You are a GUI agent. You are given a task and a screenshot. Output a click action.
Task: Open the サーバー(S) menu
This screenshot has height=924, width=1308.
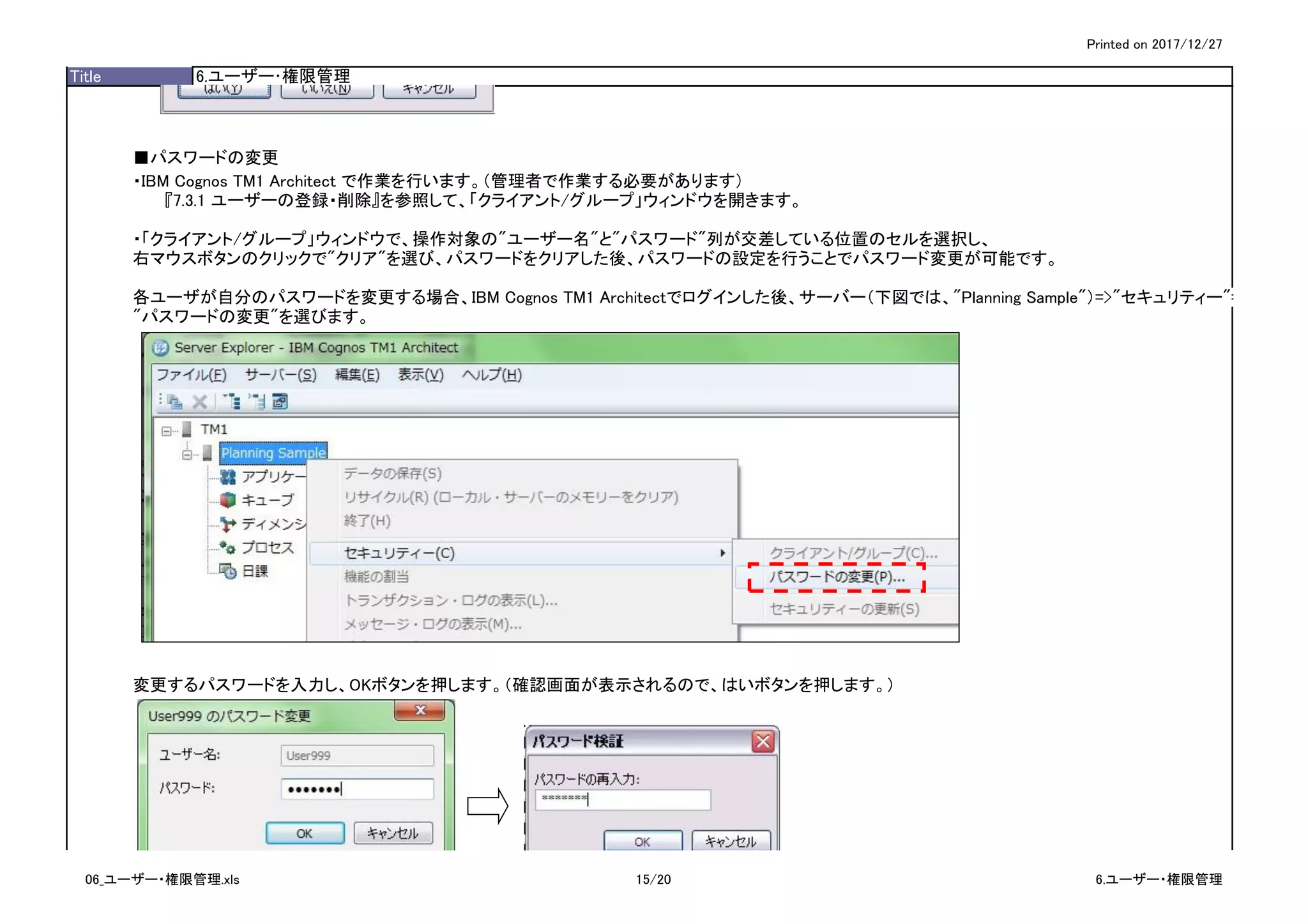(281, 375)
